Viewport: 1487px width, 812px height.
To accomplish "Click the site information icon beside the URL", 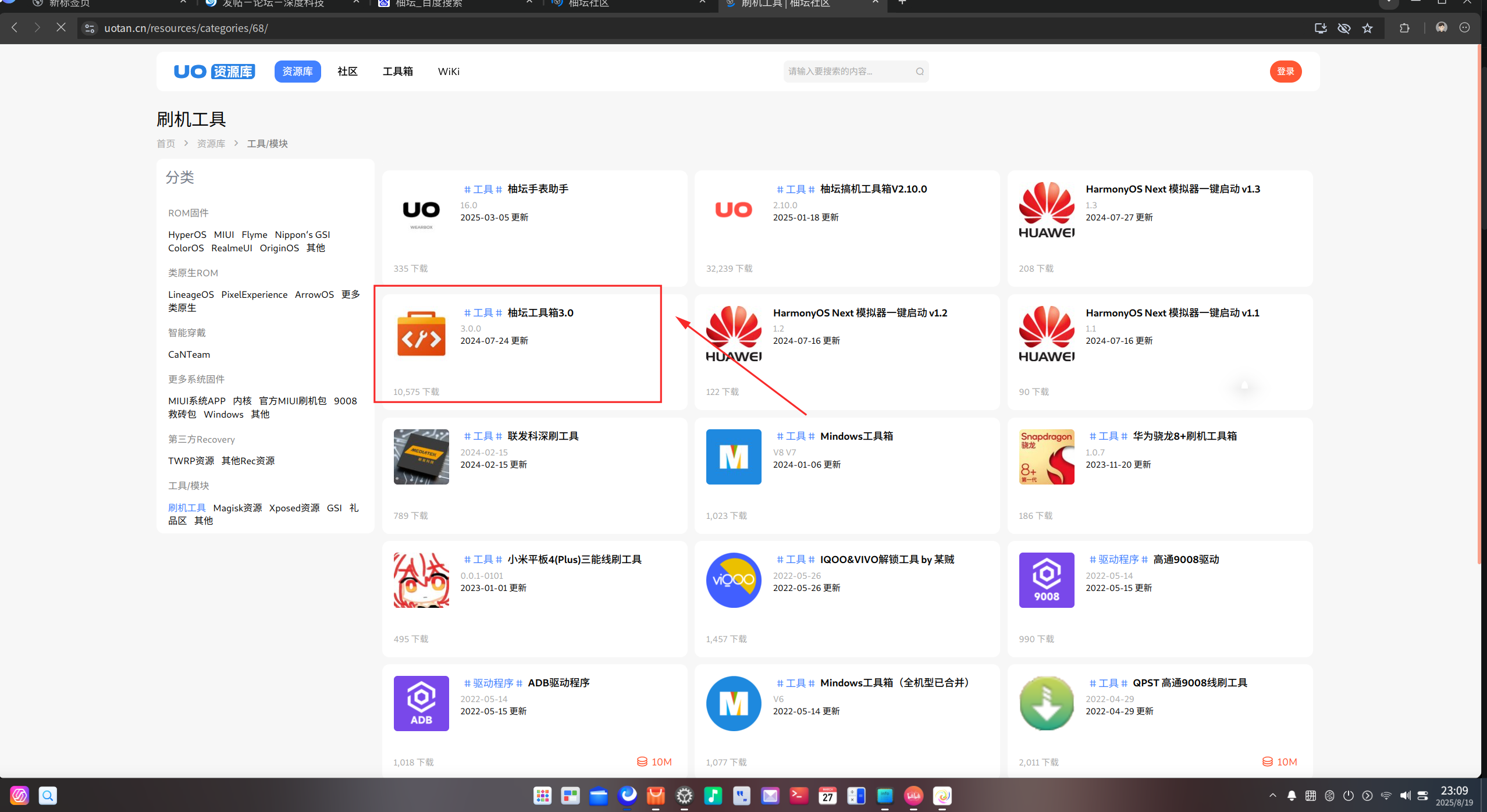I will click(x=90, y=28).
